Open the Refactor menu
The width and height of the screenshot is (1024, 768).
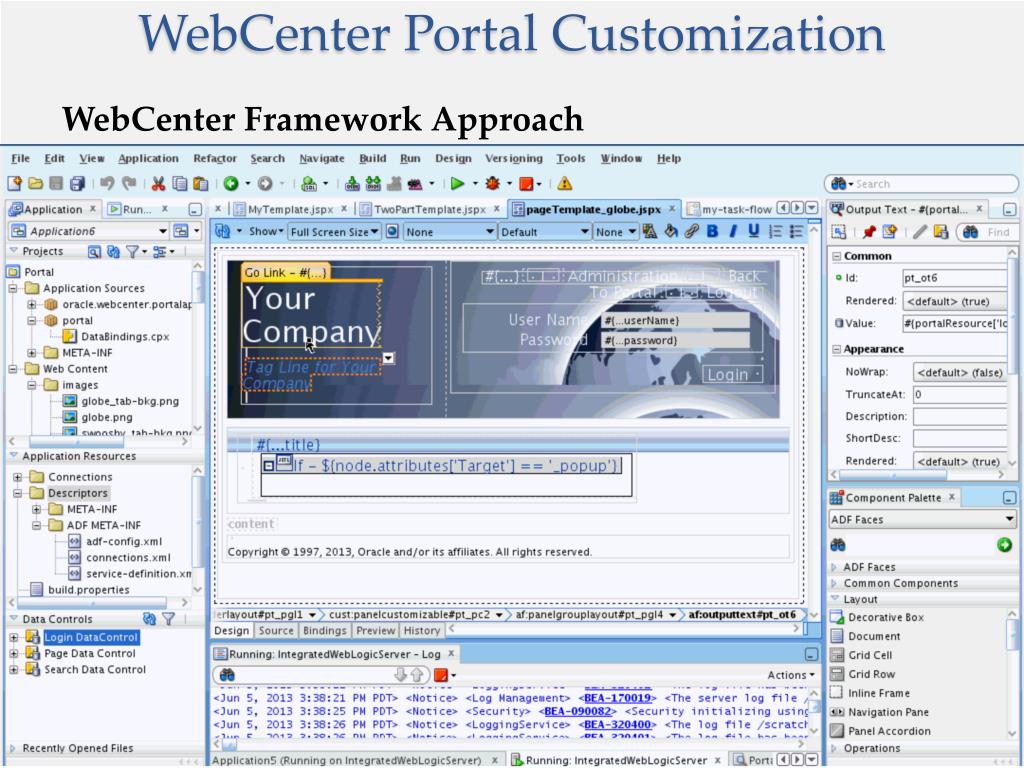point(215,158)
